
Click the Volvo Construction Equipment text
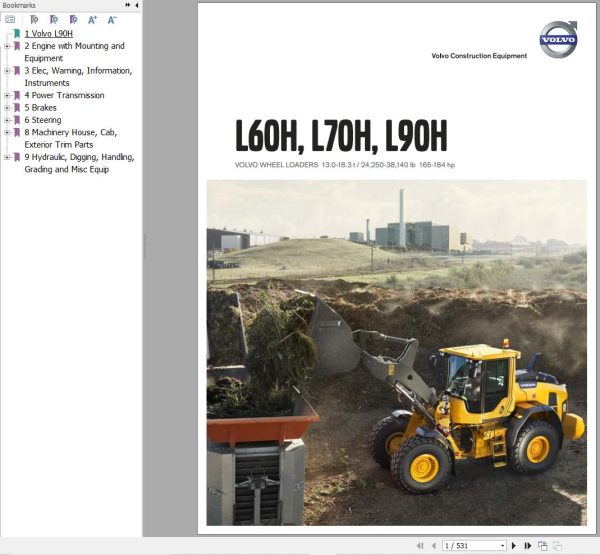click(479, 56)
